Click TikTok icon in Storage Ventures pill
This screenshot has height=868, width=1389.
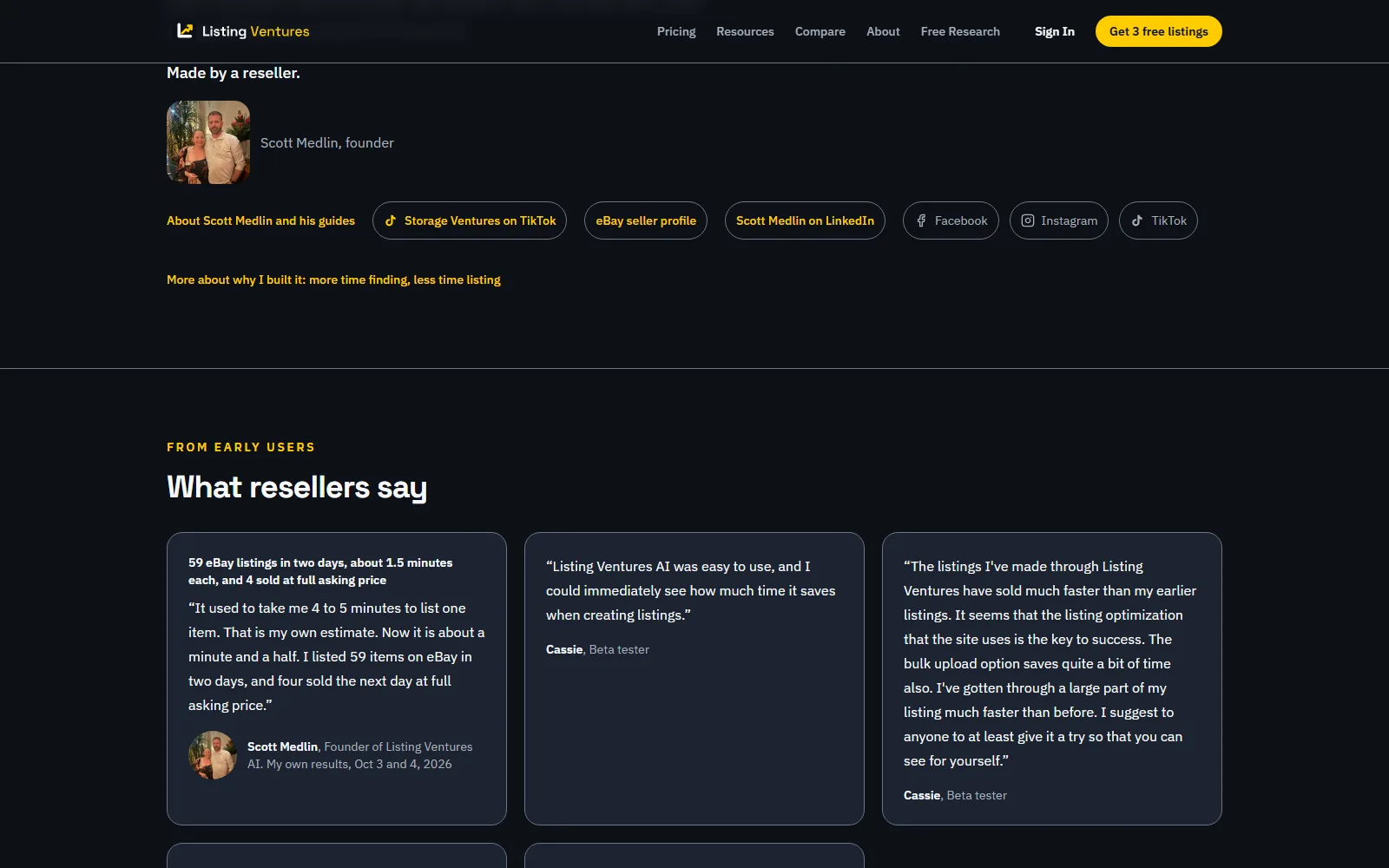point(391,220)
